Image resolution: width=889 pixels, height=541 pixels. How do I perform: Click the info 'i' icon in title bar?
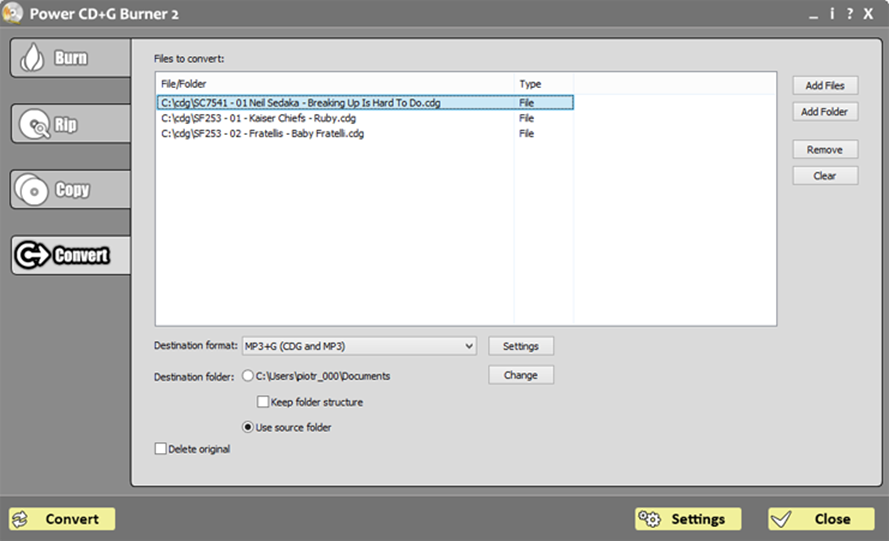point(832,14)
